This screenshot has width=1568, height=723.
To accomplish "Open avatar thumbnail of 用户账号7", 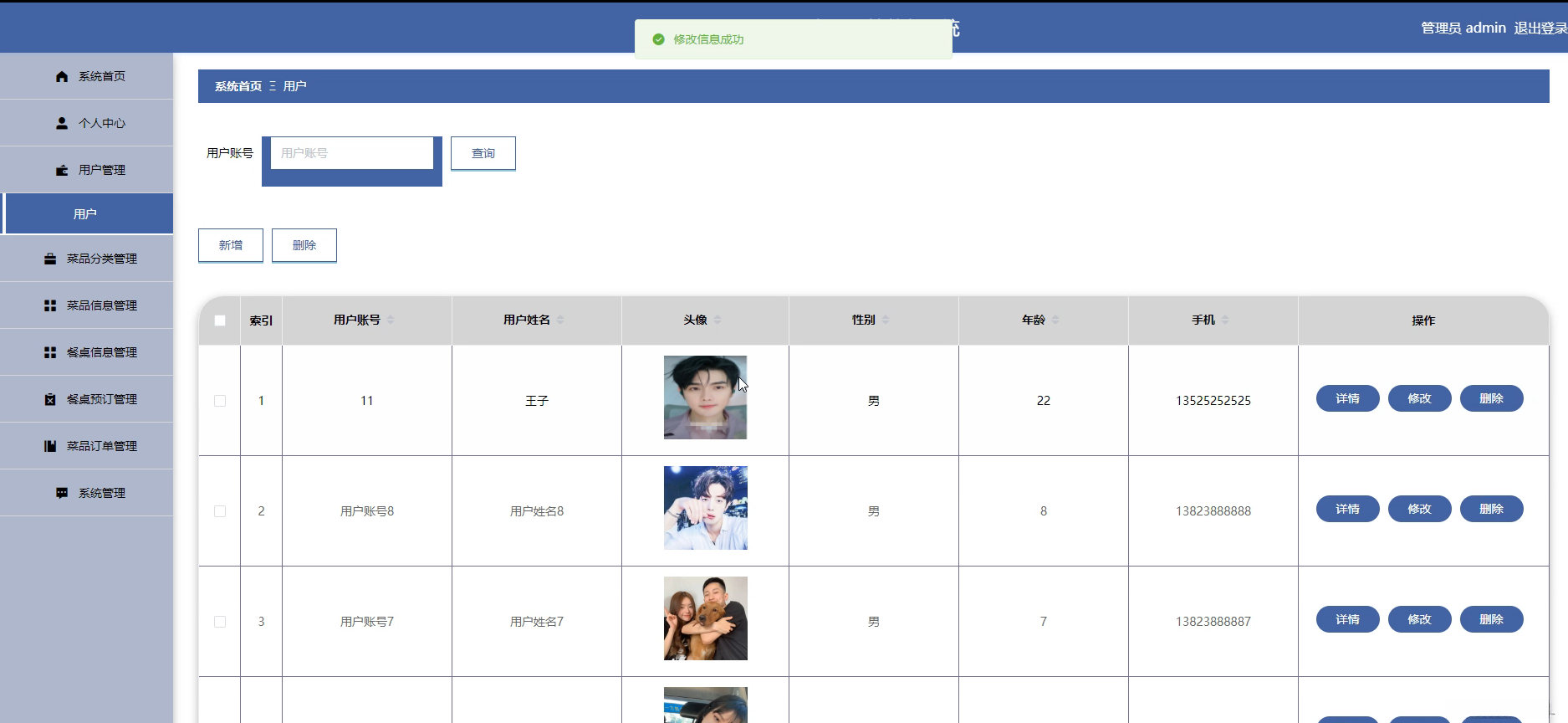I will point(706,618).
